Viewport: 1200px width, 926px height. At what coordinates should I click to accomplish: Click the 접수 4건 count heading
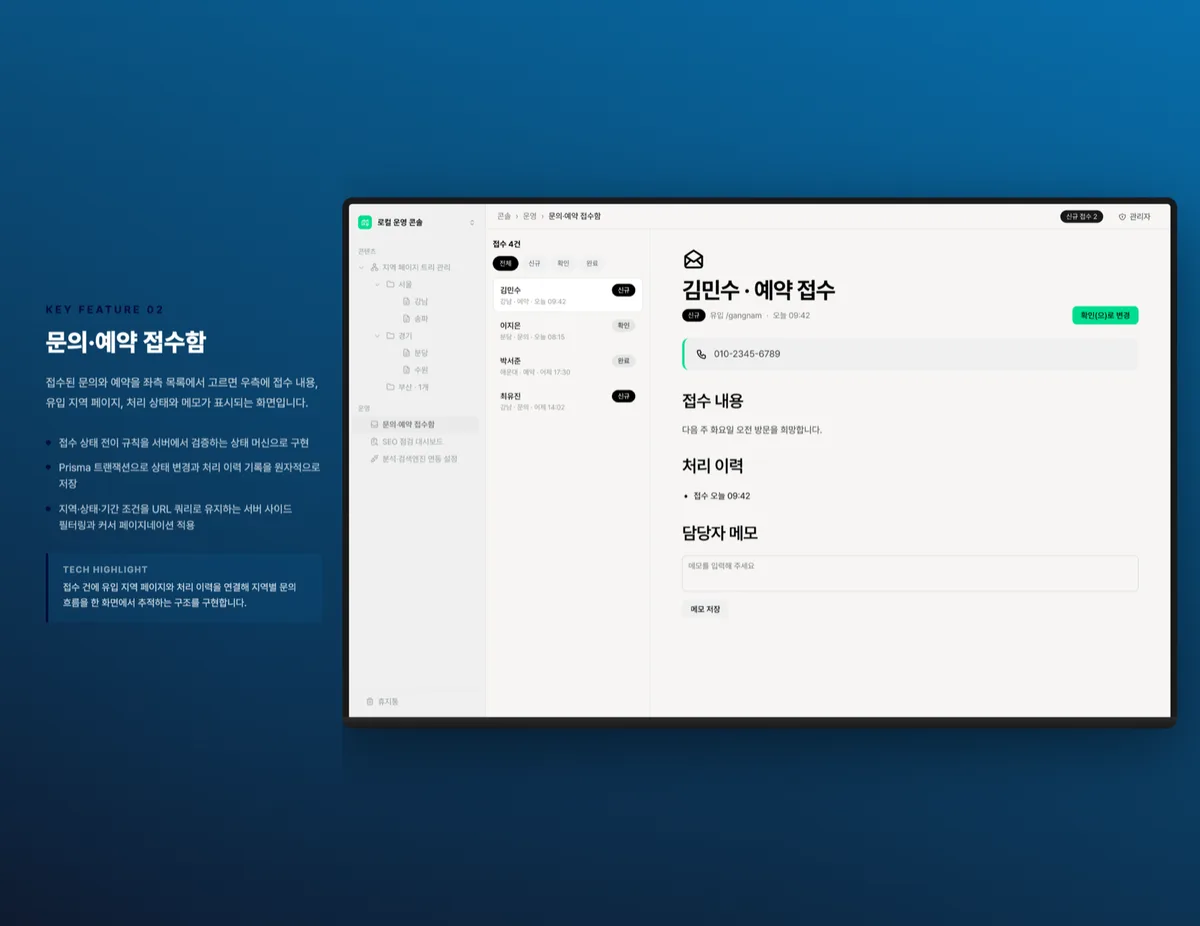point(507,244)
